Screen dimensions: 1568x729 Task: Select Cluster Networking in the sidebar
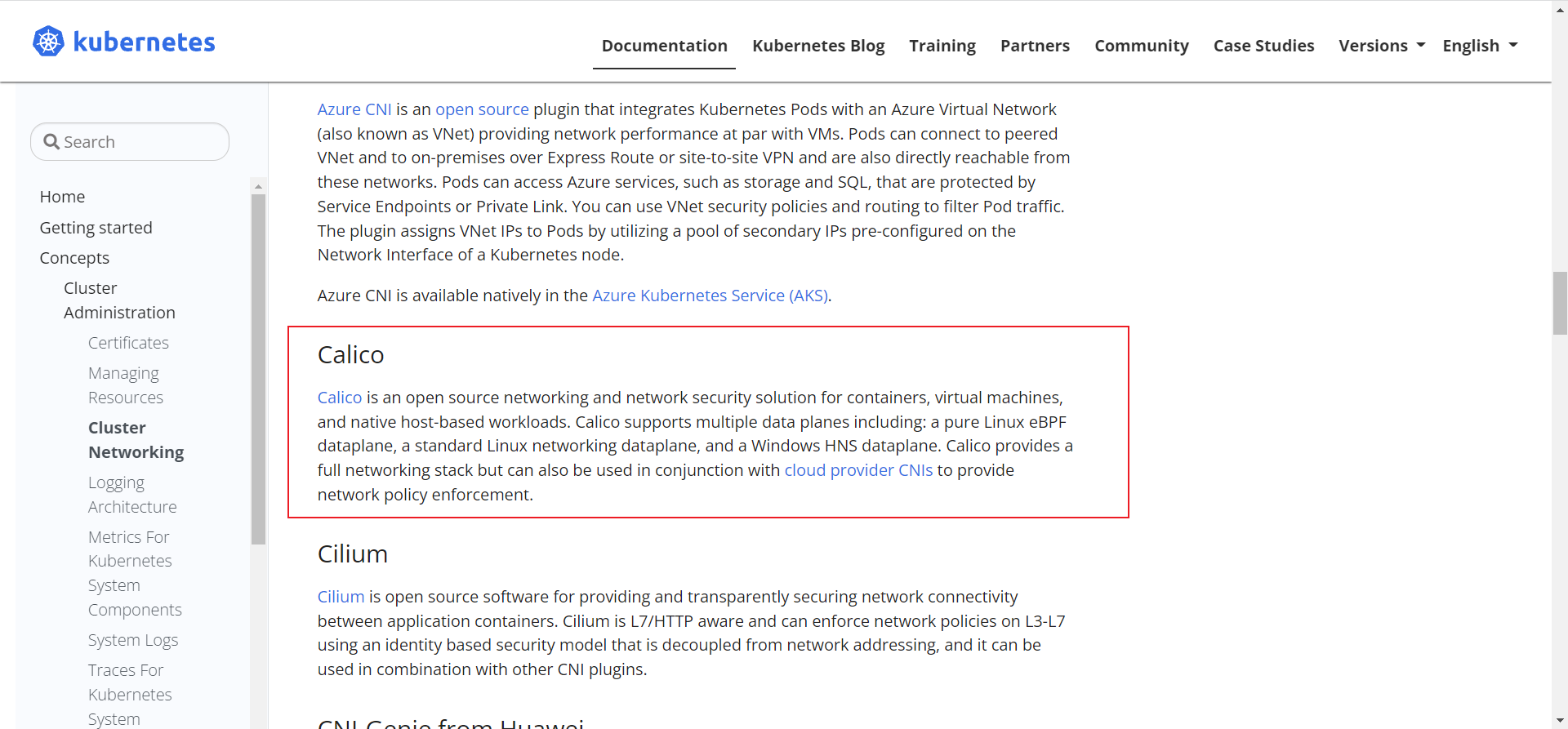pyautogui.click(x=136, y=439)
